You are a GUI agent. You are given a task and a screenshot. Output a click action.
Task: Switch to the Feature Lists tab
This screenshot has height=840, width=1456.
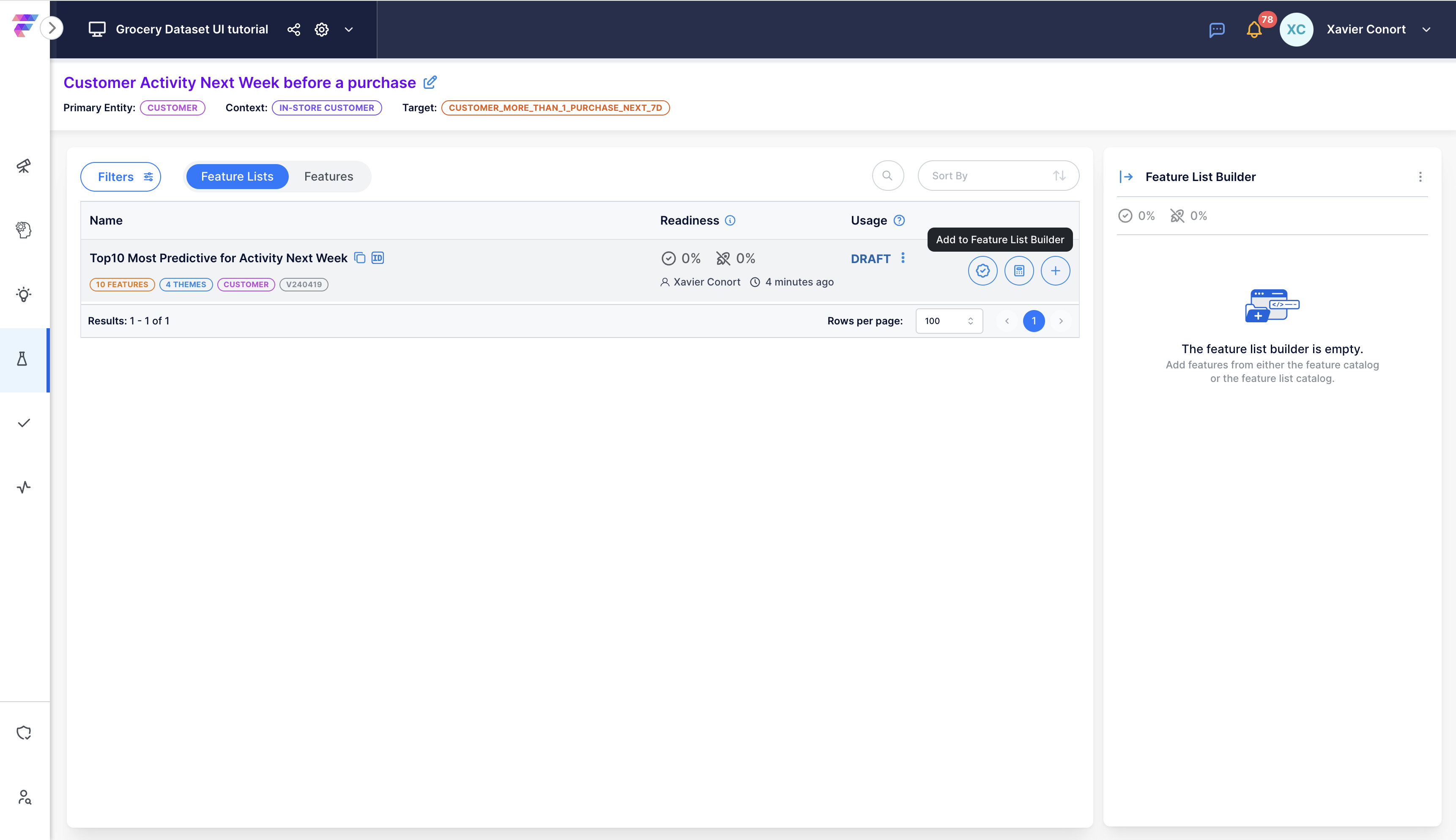pos(237,176)
